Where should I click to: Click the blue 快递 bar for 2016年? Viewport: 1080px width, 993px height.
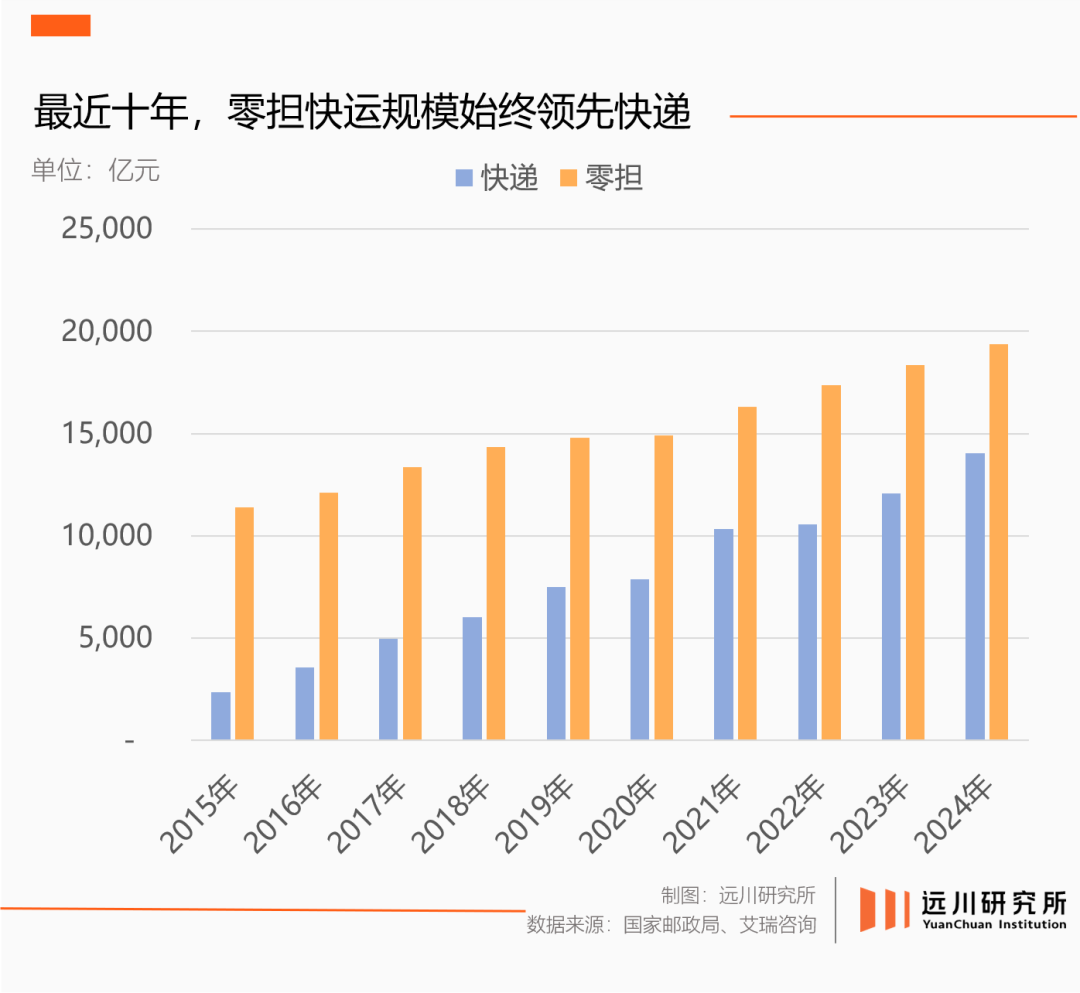click(x=304, y=704)
